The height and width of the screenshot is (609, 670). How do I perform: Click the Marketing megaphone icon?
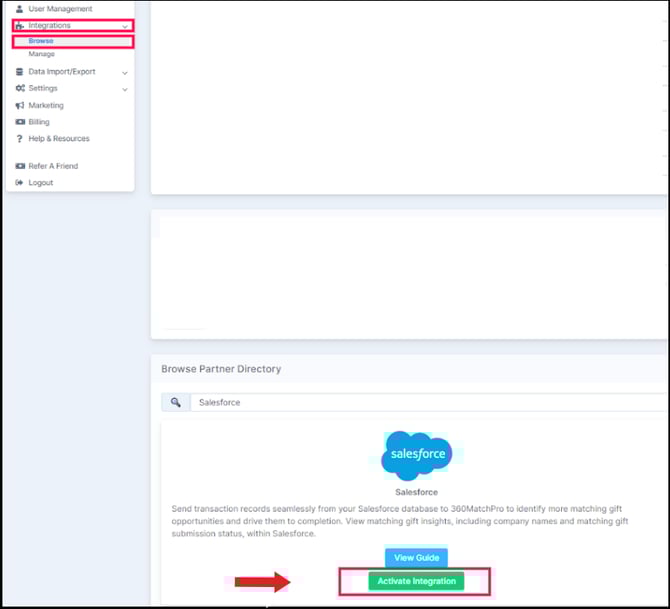[x=20, y=105]
